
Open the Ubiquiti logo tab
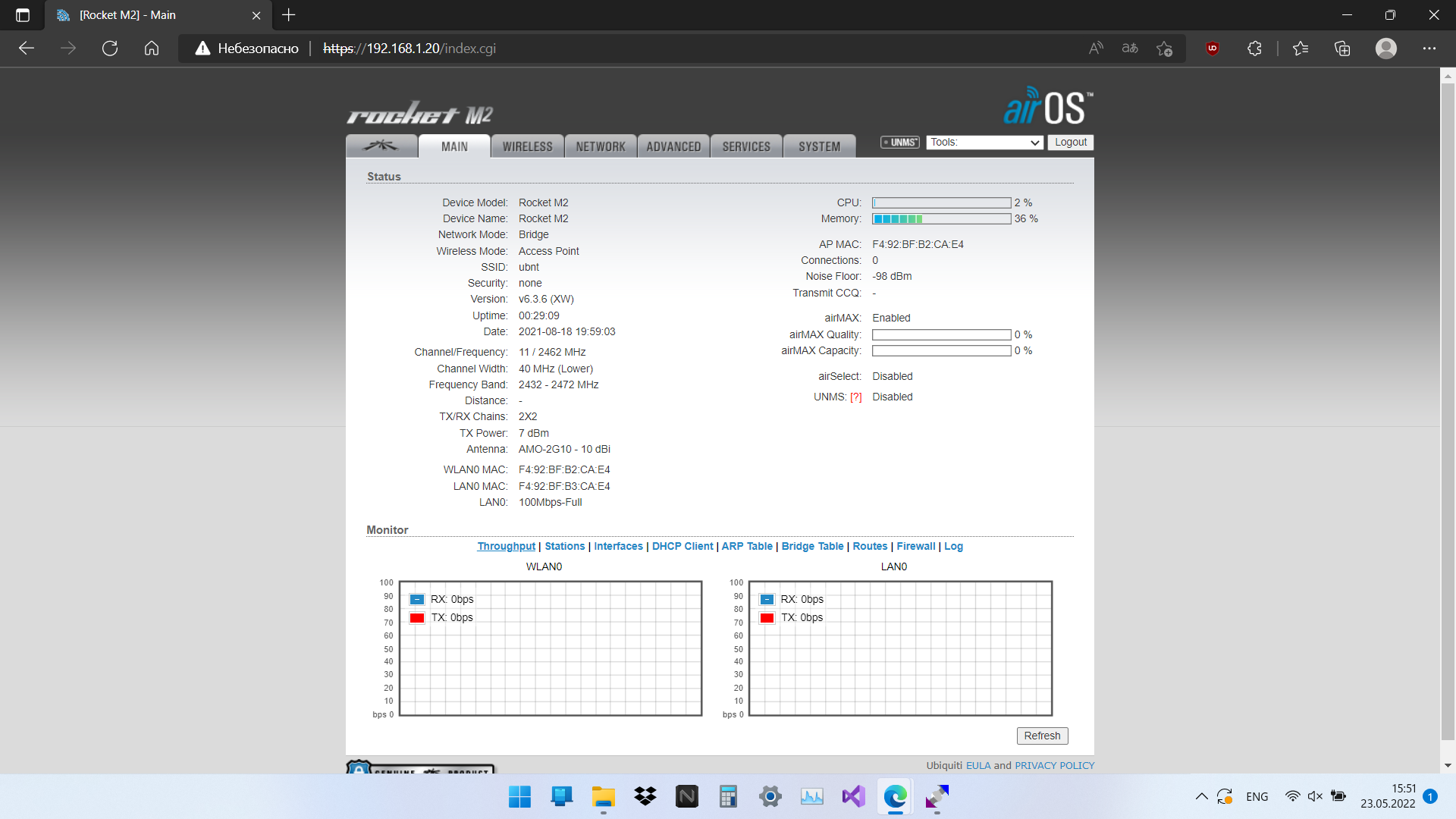point(381,146)
